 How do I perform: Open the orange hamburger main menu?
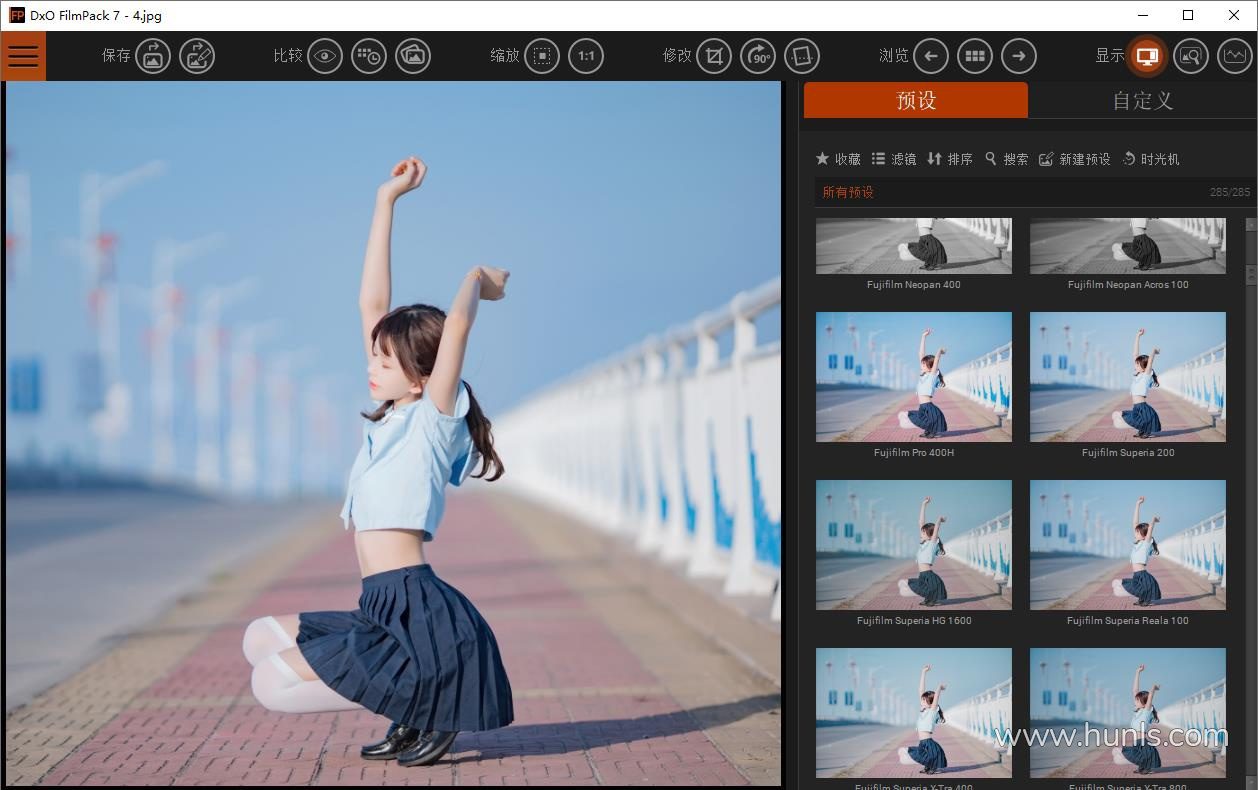coord(23,56)
